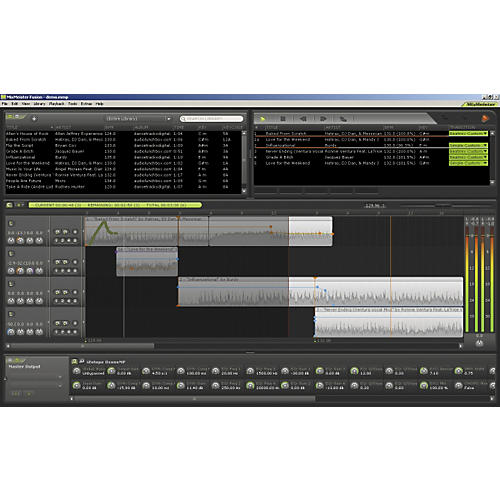Open the Playback menu
Screen dimensions: 500x500
click(57, 104)
